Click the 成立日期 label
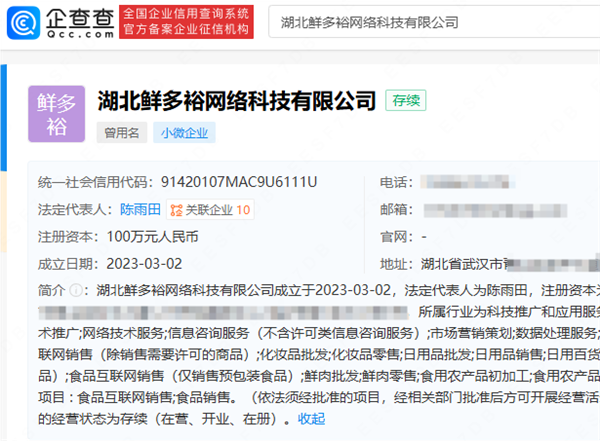 pyautogui.click(x=70, y=264)
